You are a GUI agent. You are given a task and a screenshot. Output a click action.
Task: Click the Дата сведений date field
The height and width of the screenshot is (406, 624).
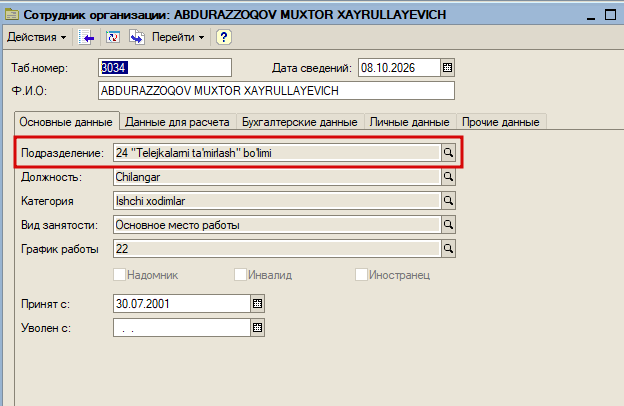point(399,68)
